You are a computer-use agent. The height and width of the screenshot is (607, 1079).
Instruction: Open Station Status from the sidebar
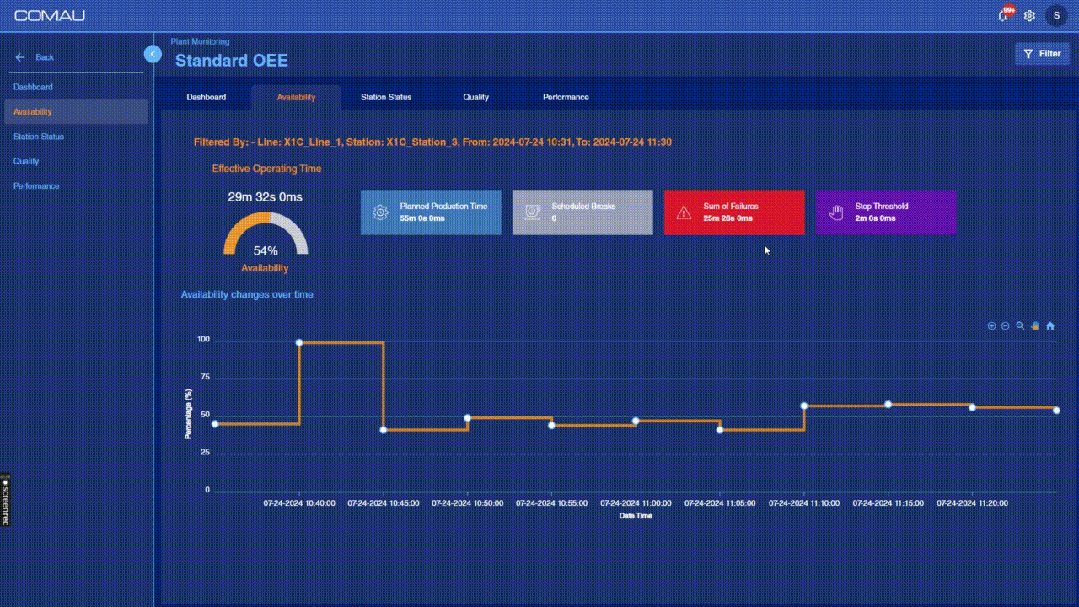(38, 136)
